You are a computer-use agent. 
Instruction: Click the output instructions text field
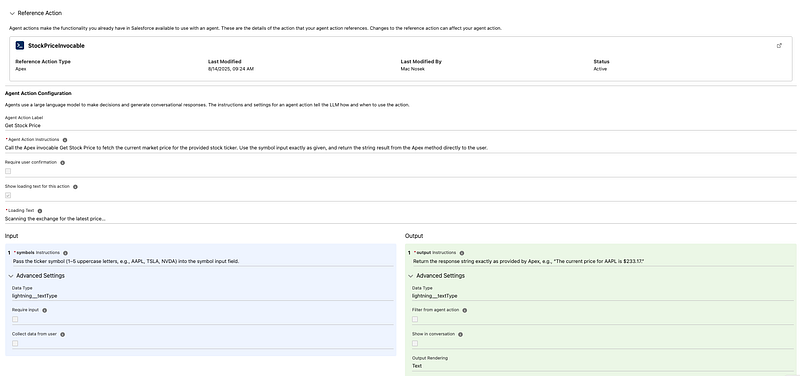click(x=603, y=261)
